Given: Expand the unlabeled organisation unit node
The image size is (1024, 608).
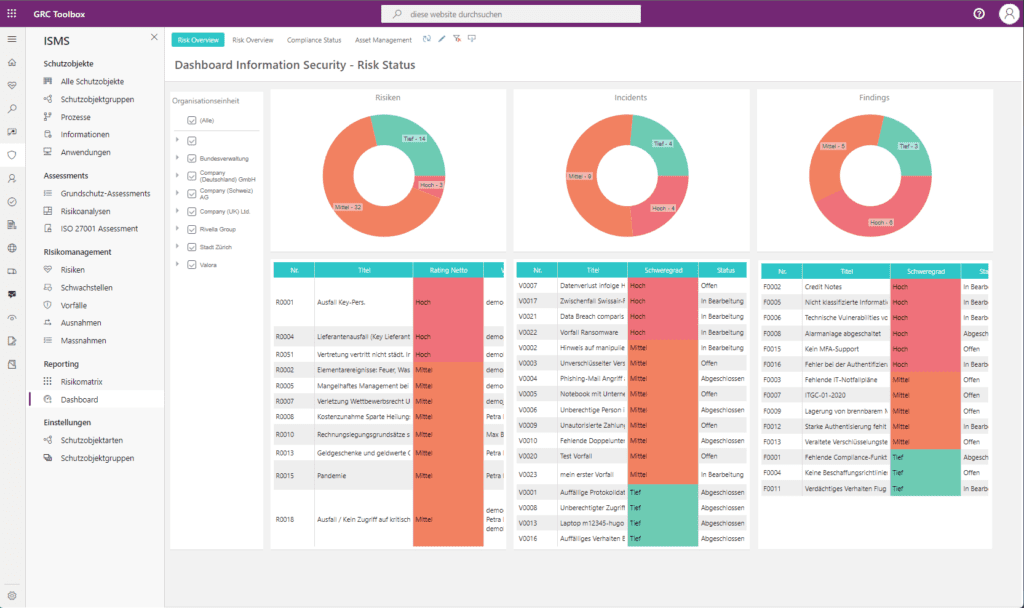Looking at the screenshot, I should [x=177, y=139].
